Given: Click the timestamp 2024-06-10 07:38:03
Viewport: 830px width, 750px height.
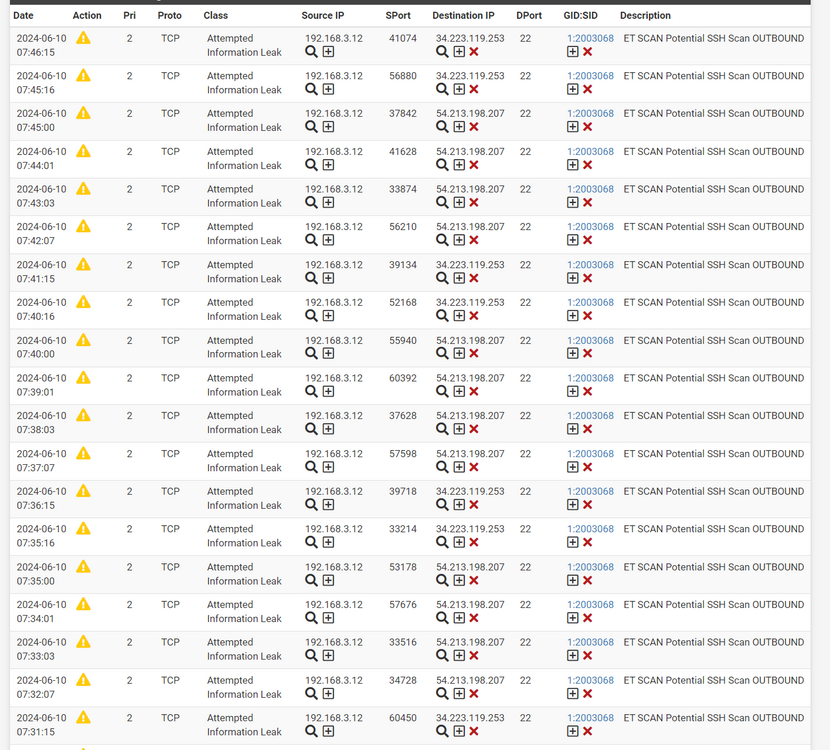Looking at the screenshot, I should pyautogui.click(x=41, y=422).
